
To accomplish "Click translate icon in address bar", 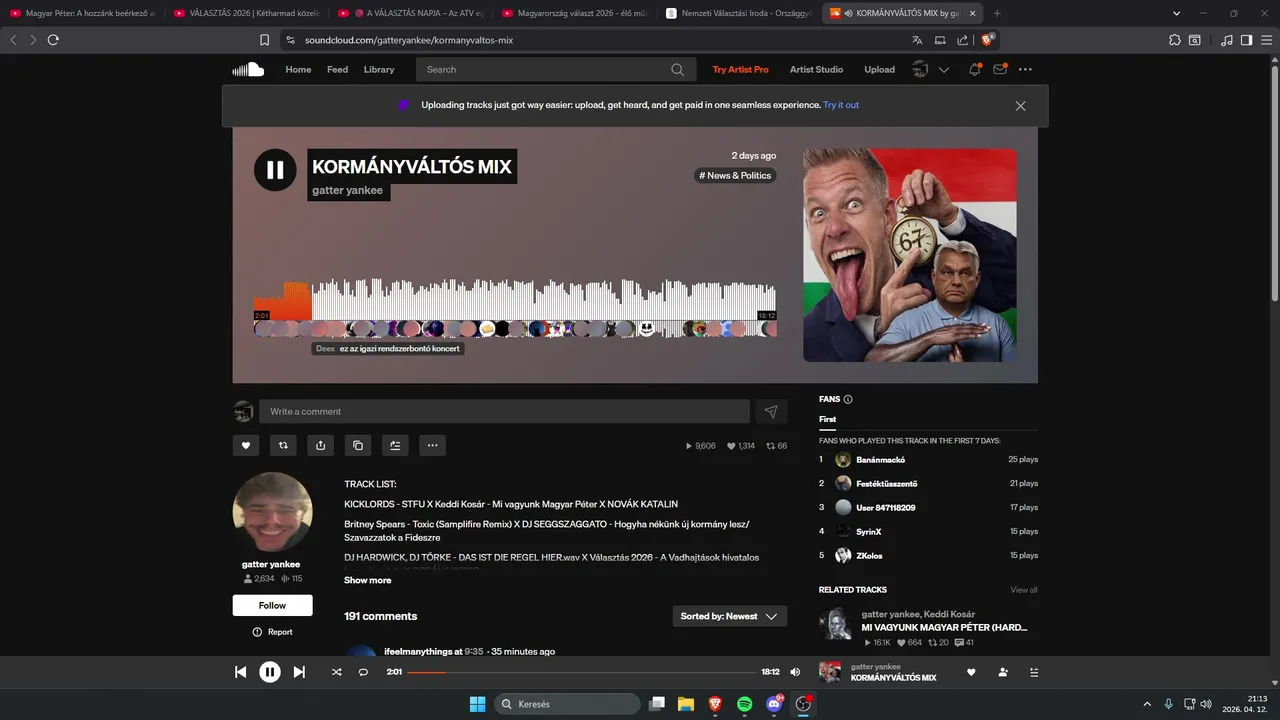I will point(917,40).
